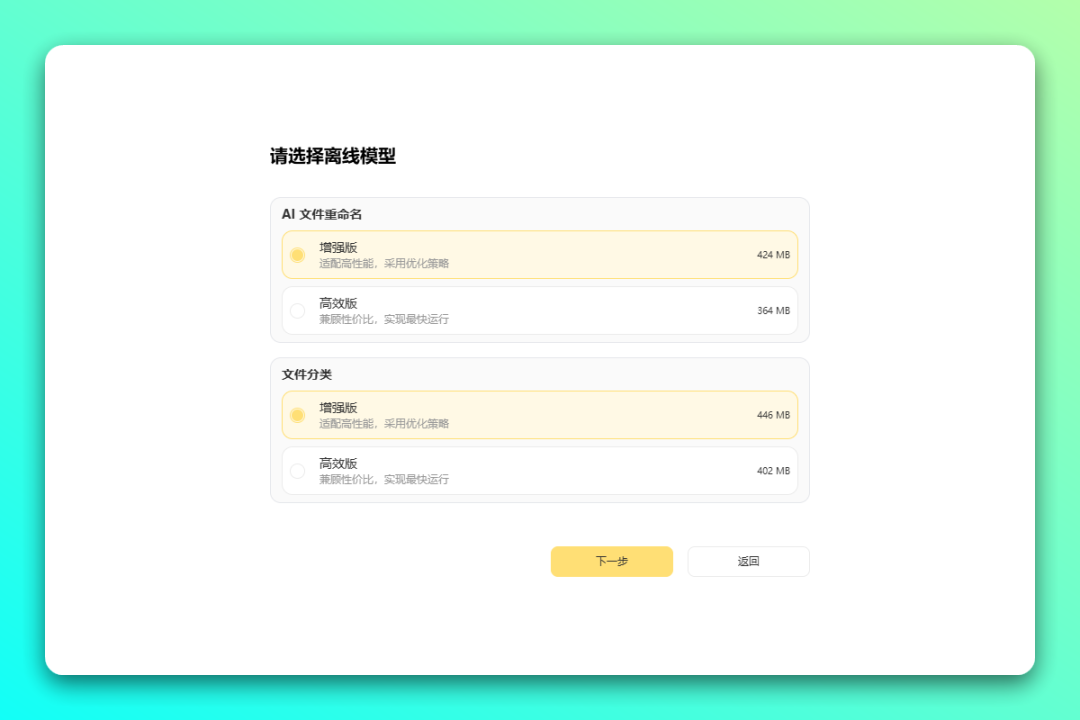Click the AI 文件重命名 section heading
The image size is (1080, 720).
[321, 214]
